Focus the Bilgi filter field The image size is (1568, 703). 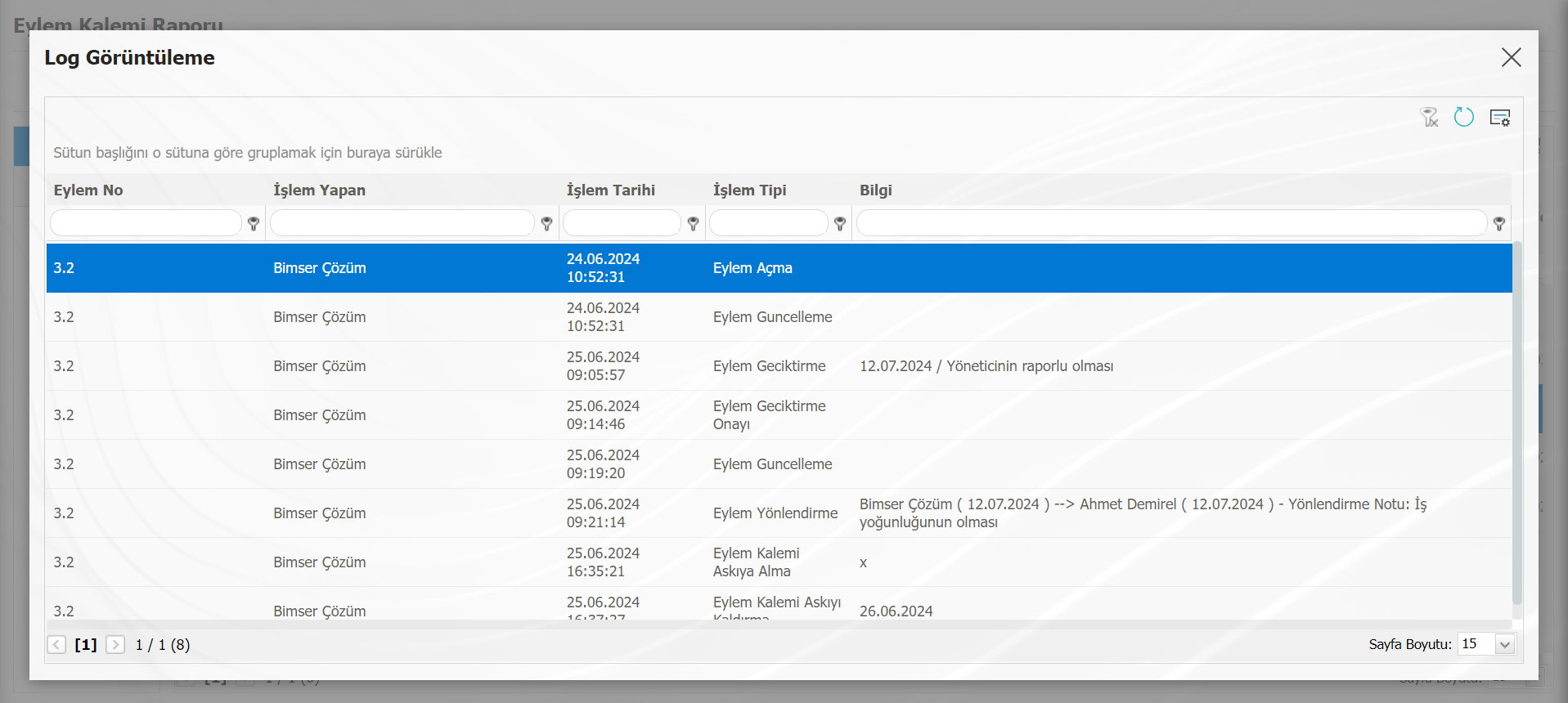(x=1171, y=223)
